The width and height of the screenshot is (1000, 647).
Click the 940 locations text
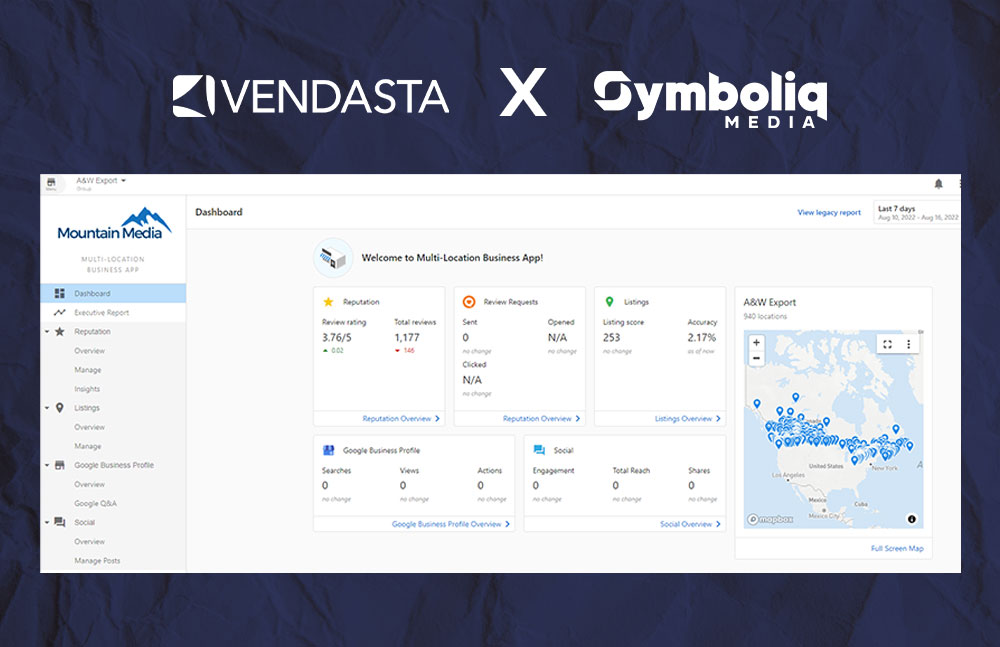click(x=765, y=316)
